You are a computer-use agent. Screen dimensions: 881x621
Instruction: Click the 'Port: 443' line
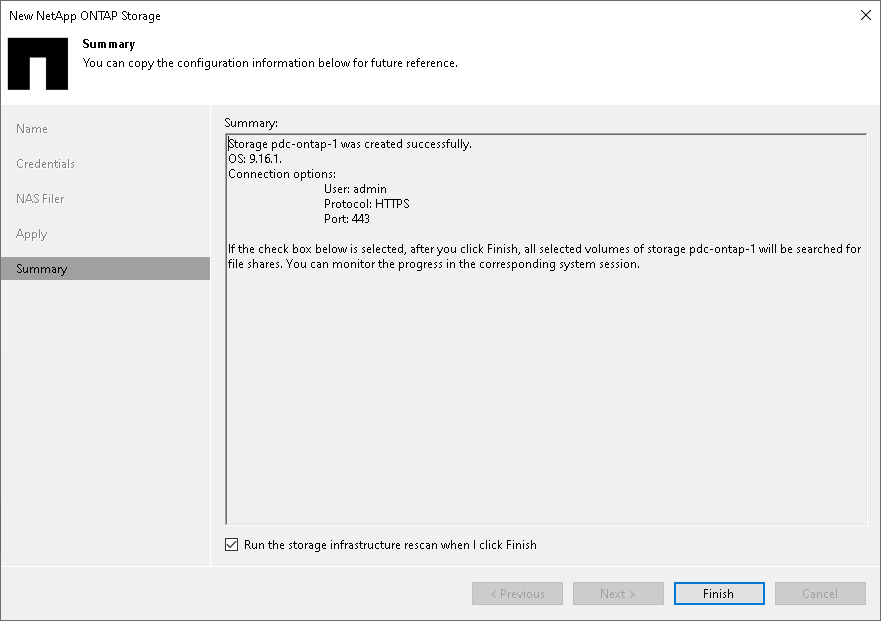[347, 219]
